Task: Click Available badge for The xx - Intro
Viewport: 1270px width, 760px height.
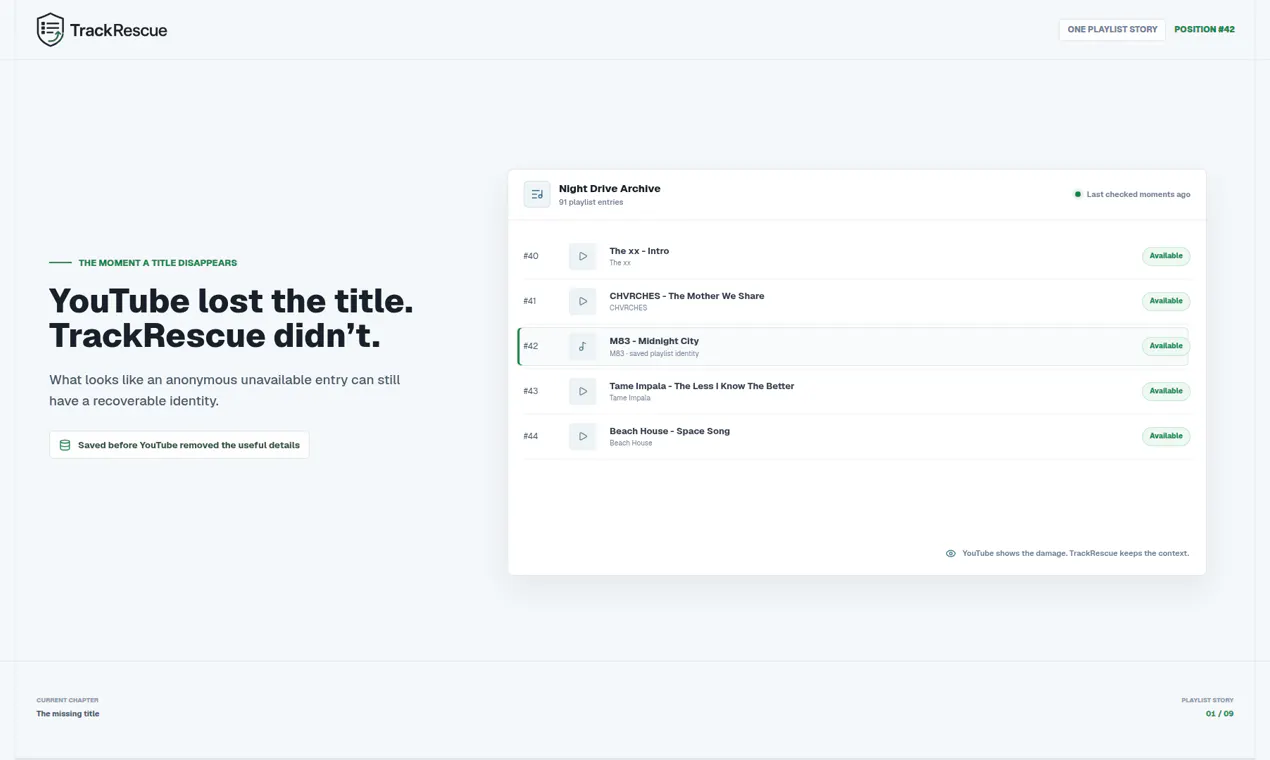Action: click(x=1166, y=256)
